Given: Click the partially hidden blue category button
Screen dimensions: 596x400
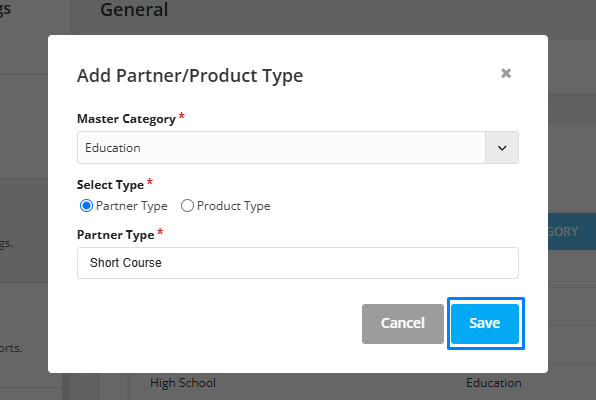Looking at the screenshot, I should point(572,232).
